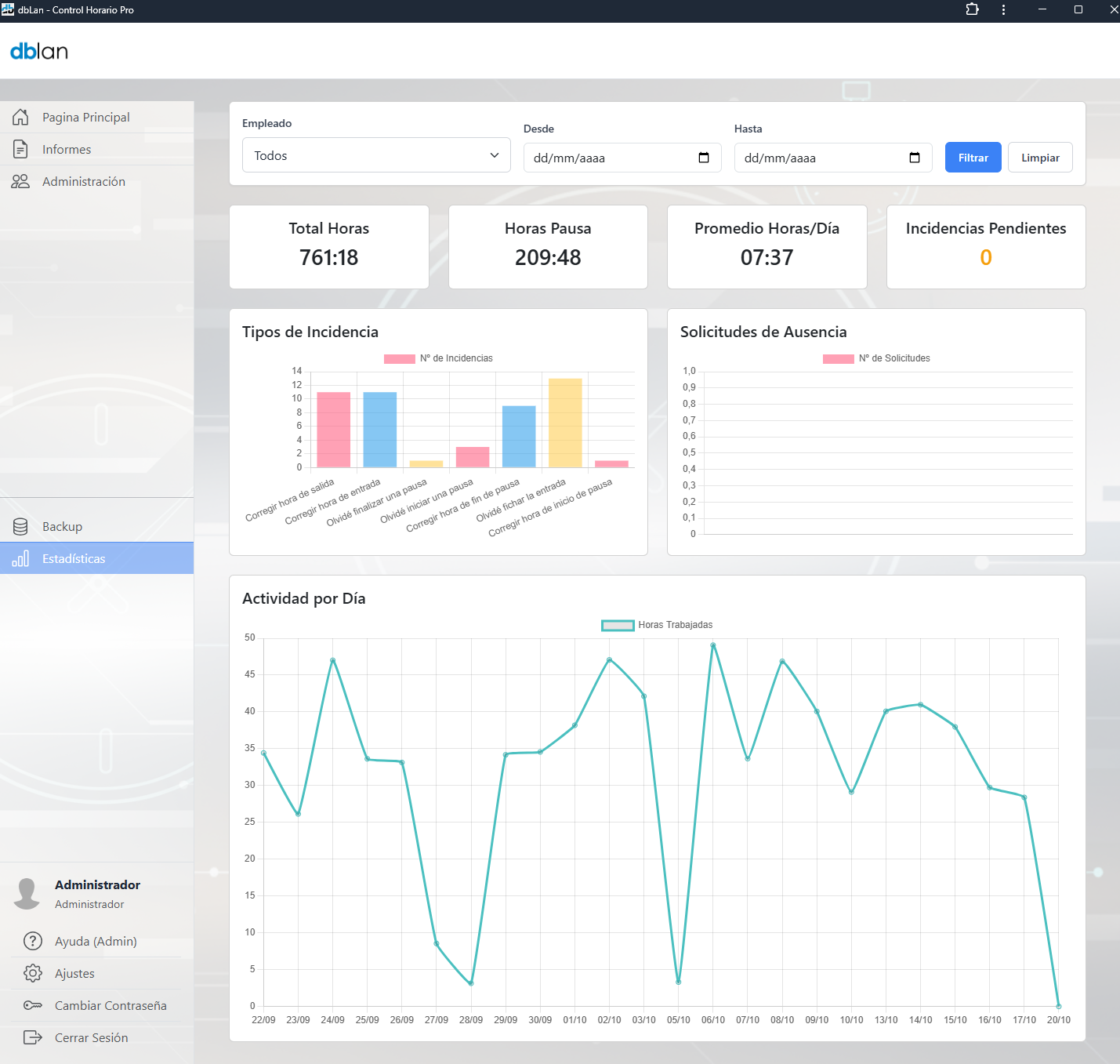Click the gear icon beside Ajustes
The width and height of the screenshot is (1120, 1064).
(x=33, y=973)
